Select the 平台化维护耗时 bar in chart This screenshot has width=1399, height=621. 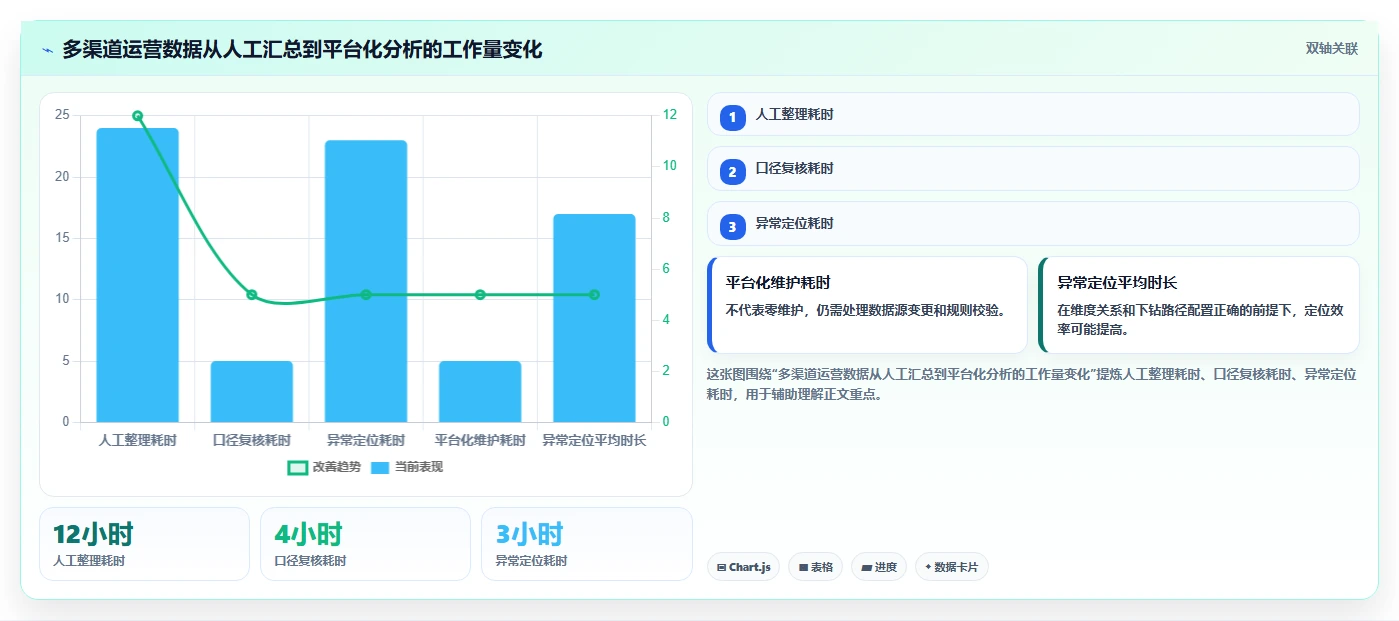pos(480,391)
